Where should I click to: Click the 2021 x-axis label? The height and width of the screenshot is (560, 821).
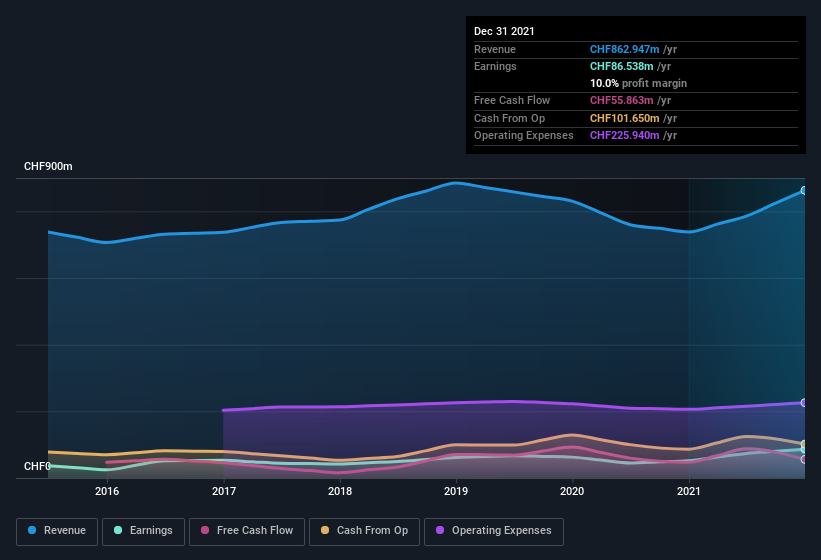689,491
